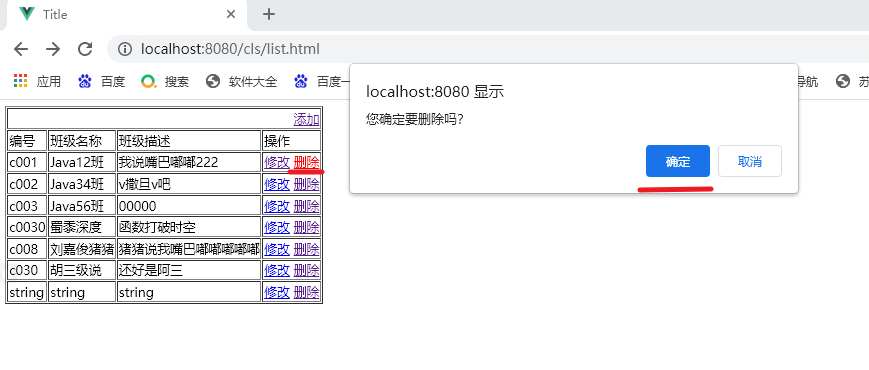869x370 pixels.
Task: Click 修改 for row c003
Action: pyautogui.click(x=277, y=206)
